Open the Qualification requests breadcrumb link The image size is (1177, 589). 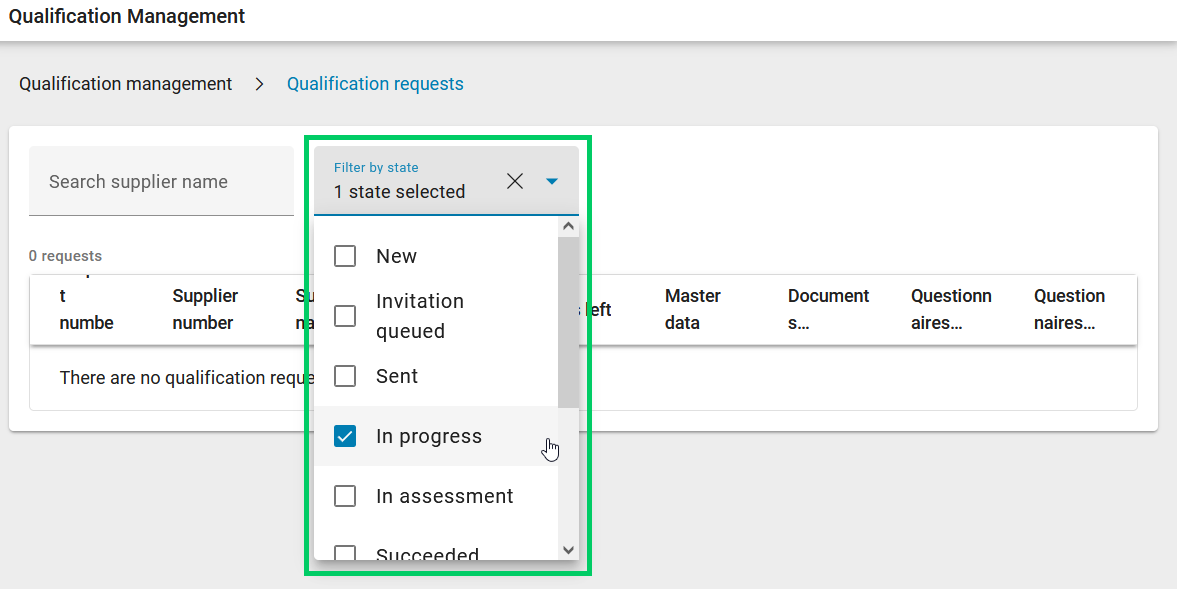coord(375,84)
